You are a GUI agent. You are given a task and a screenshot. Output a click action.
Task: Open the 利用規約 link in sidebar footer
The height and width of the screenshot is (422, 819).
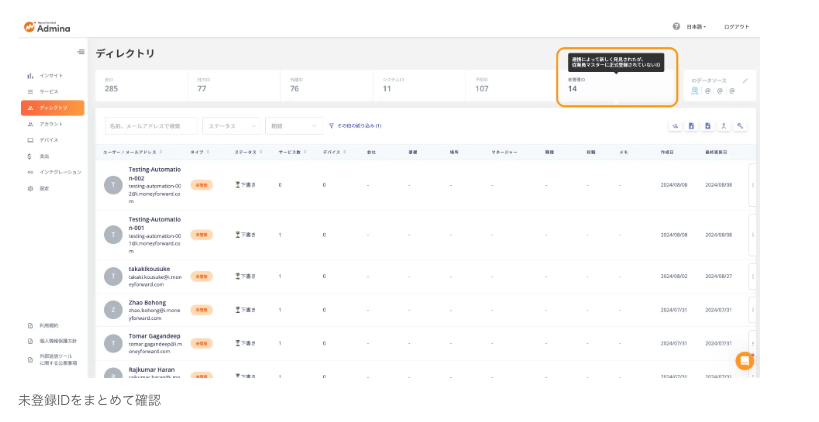pos(44,326)
